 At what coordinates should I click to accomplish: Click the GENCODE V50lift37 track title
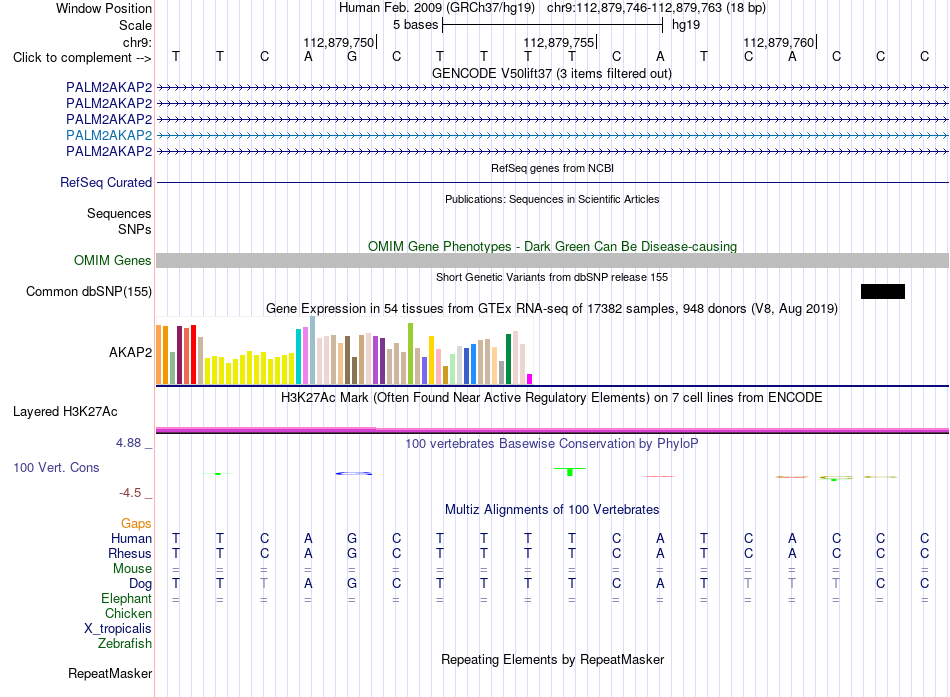552,73
